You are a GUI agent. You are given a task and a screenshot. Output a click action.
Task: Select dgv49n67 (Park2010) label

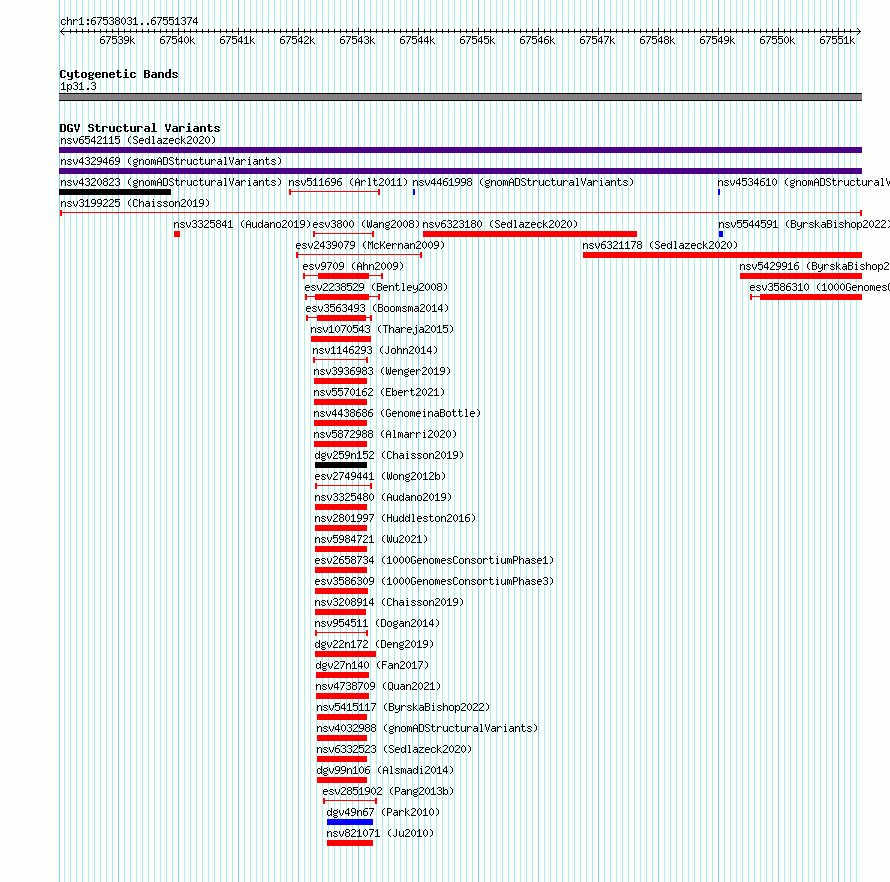(383, 812)
